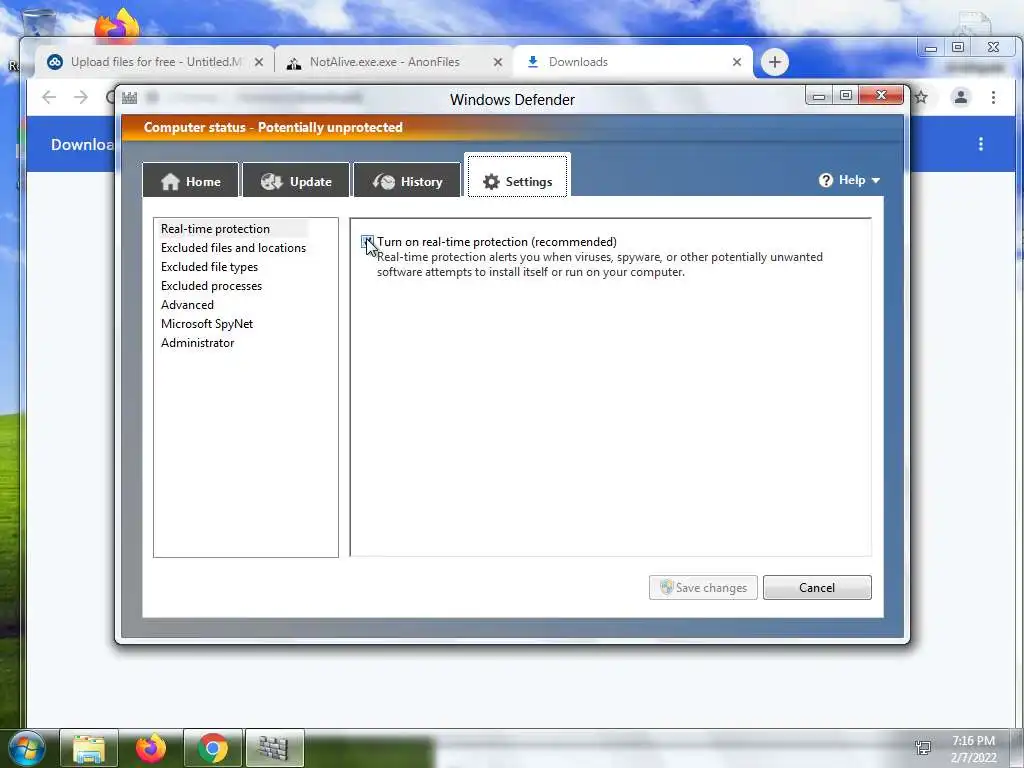
Task: Open Microsoft SpyNet settings
Action: tap(206, 323)
